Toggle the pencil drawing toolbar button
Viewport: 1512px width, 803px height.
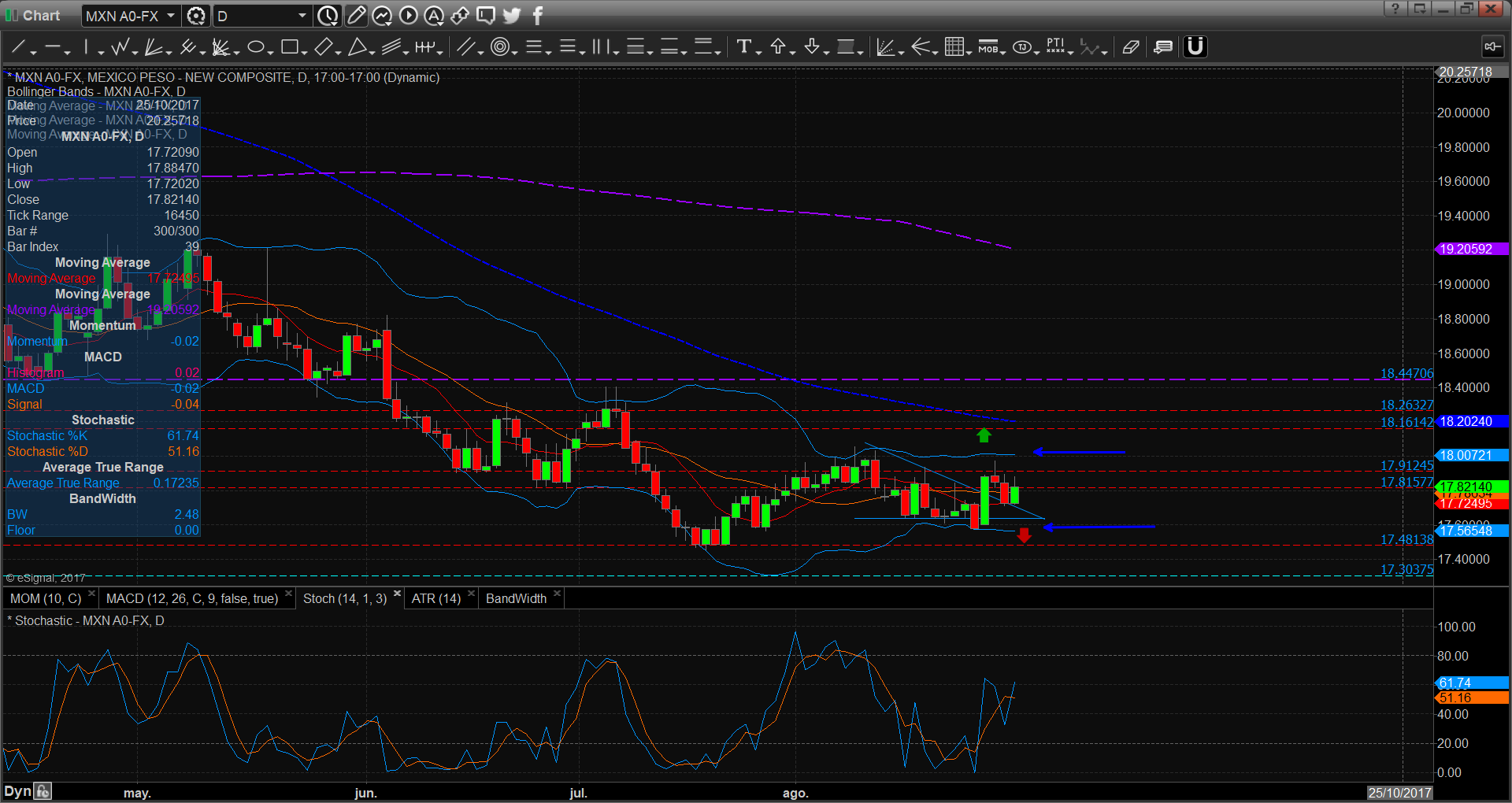point(356,15)
